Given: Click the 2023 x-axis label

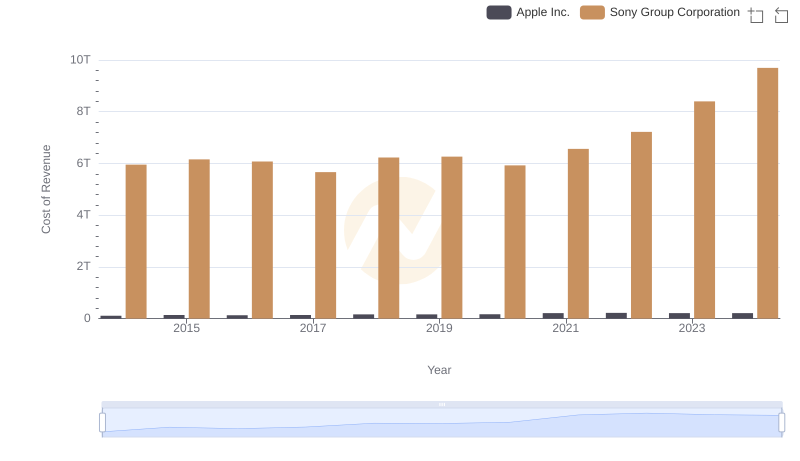Looking at the screenshot, I should (x=692, y=328).
